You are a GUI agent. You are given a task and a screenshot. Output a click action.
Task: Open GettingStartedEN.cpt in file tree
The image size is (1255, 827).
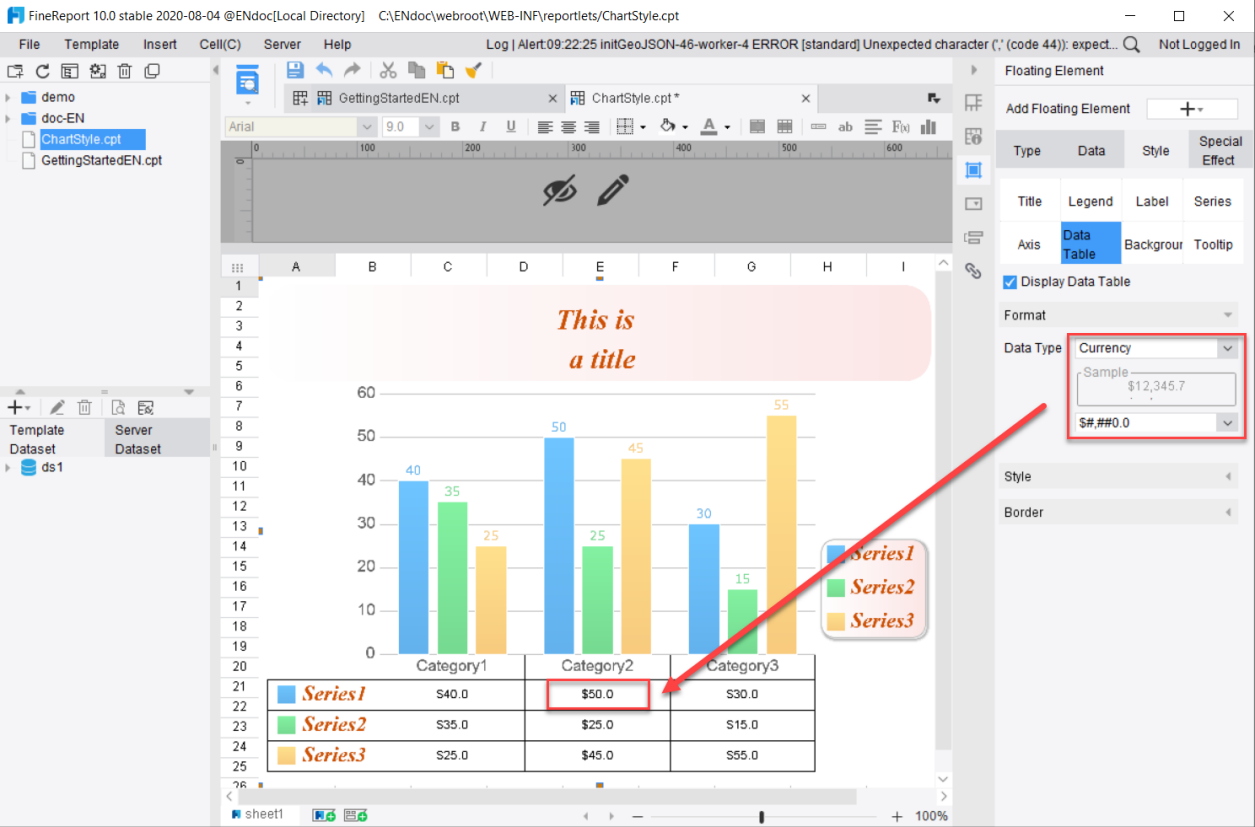[101, 160]
